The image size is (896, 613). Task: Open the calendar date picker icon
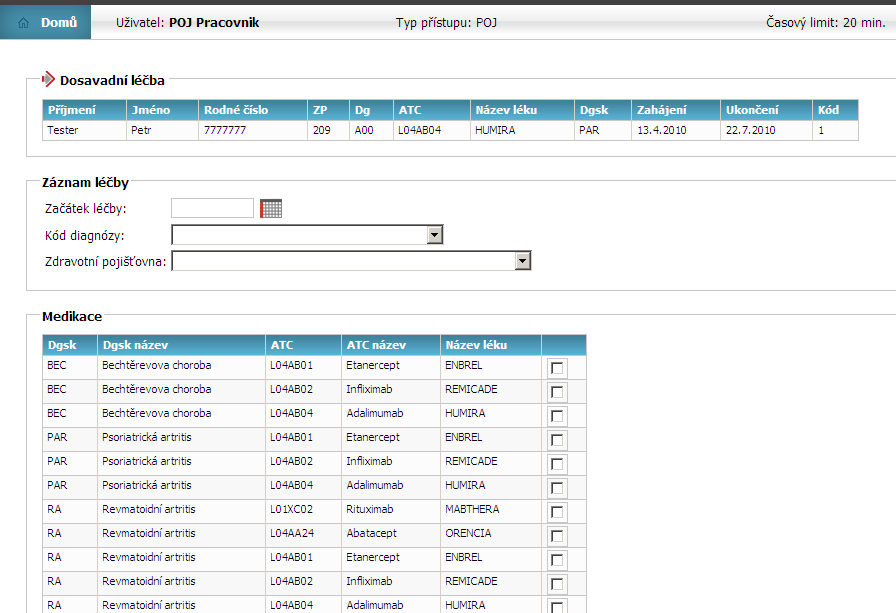[x=271, y=209]
